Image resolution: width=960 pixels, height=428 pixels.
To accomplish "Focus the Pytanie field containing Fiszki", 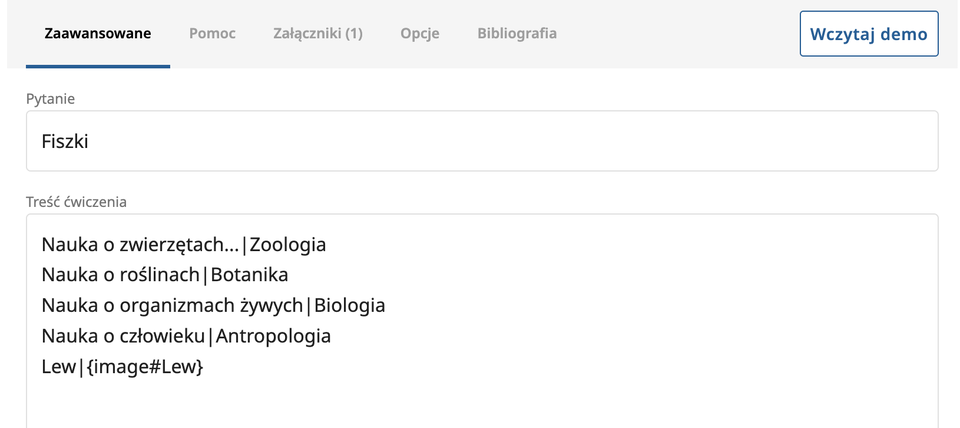I will pos(481,141).
